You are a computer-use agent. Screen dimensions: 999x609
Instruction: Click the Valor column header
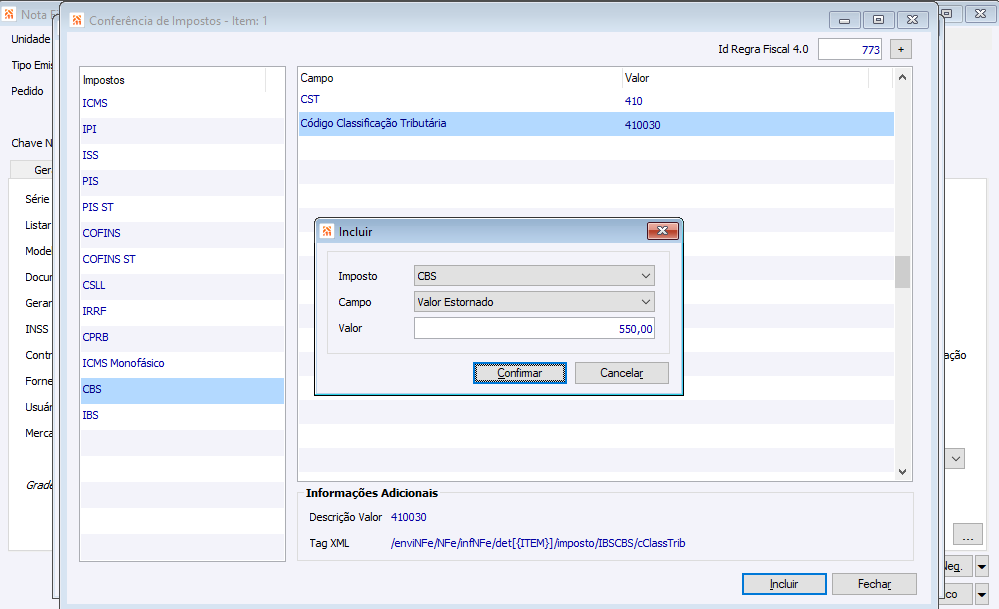(x=745, y=78)
